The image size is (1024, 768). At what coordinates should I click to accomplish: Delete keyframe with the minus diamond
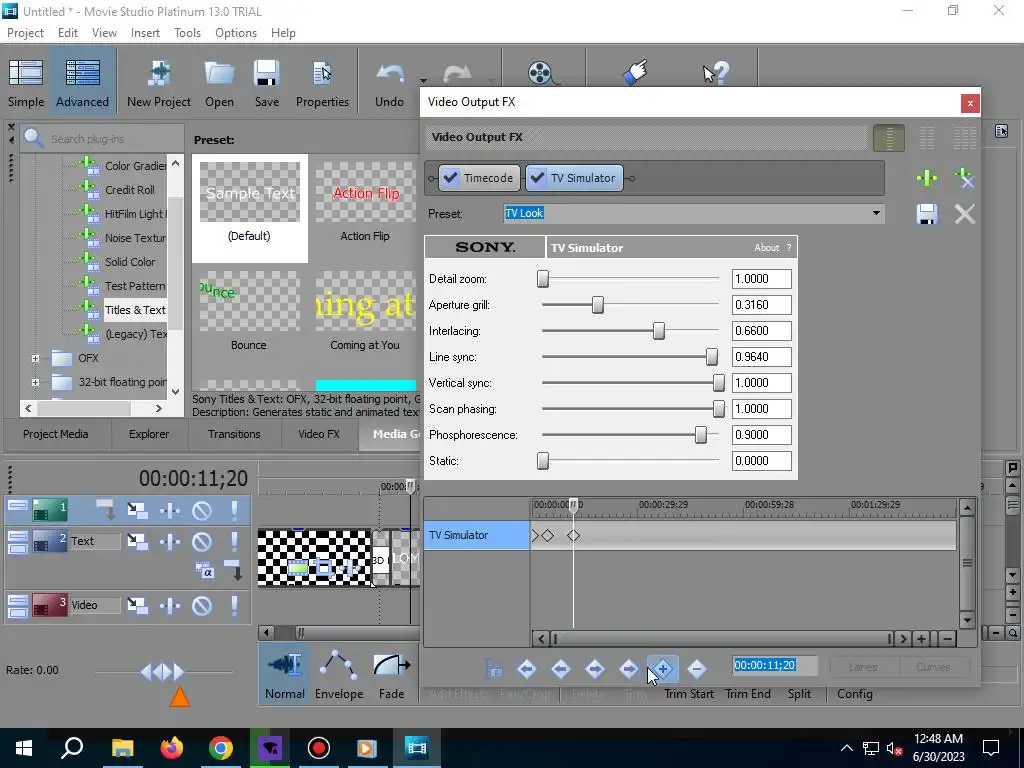696,669
